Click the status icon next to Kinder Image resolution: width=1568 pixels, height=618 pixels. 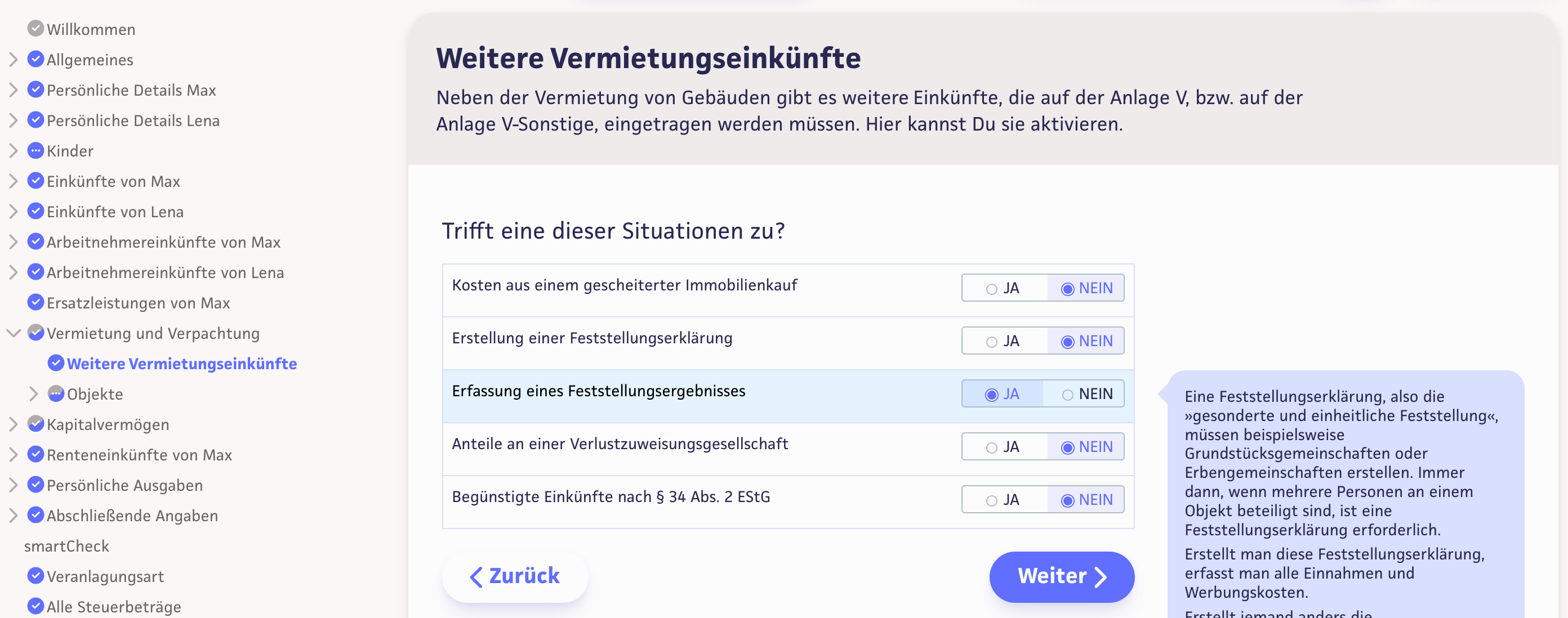pyautogui.click(x=36, y=150)
